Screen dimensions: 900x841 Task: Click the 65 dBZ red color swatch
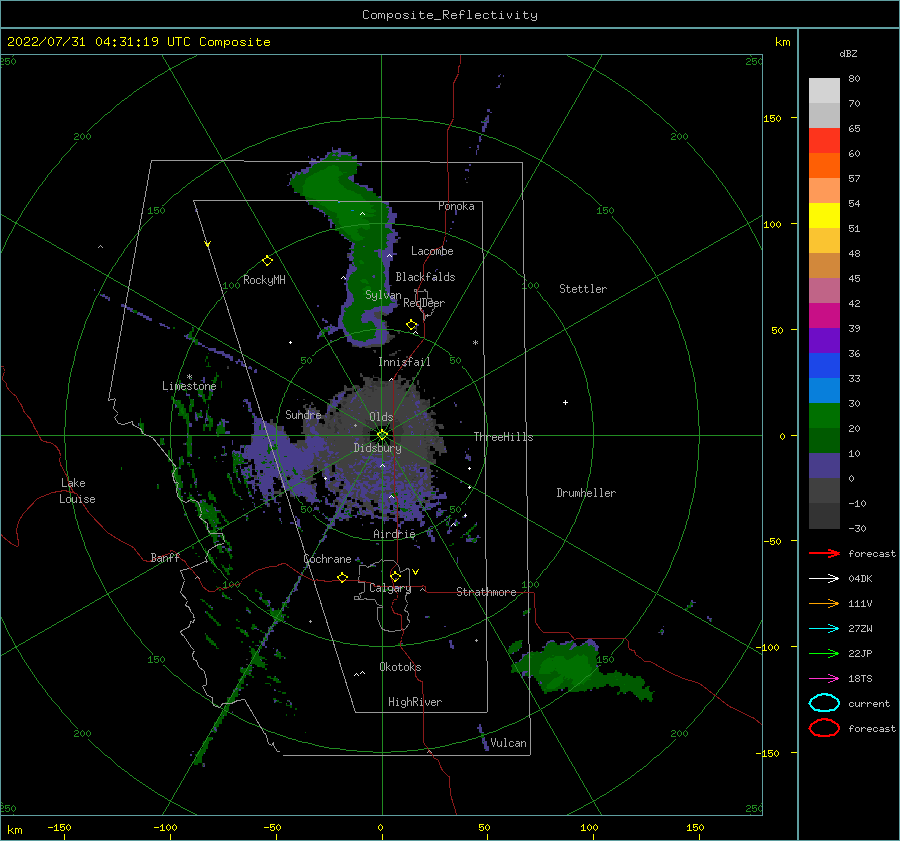click(824, 141)
